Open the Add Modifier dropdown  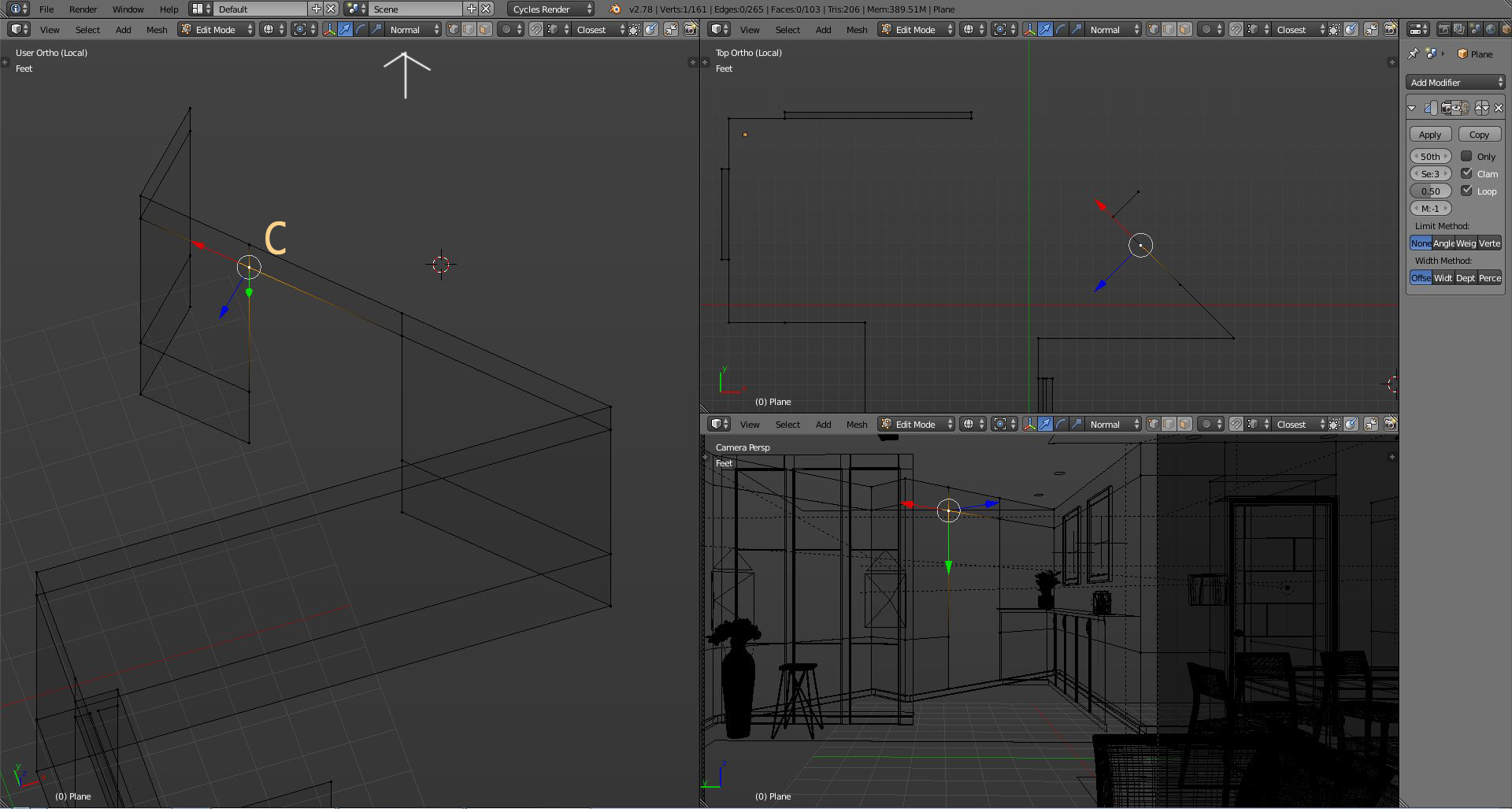pos(1455,82)
